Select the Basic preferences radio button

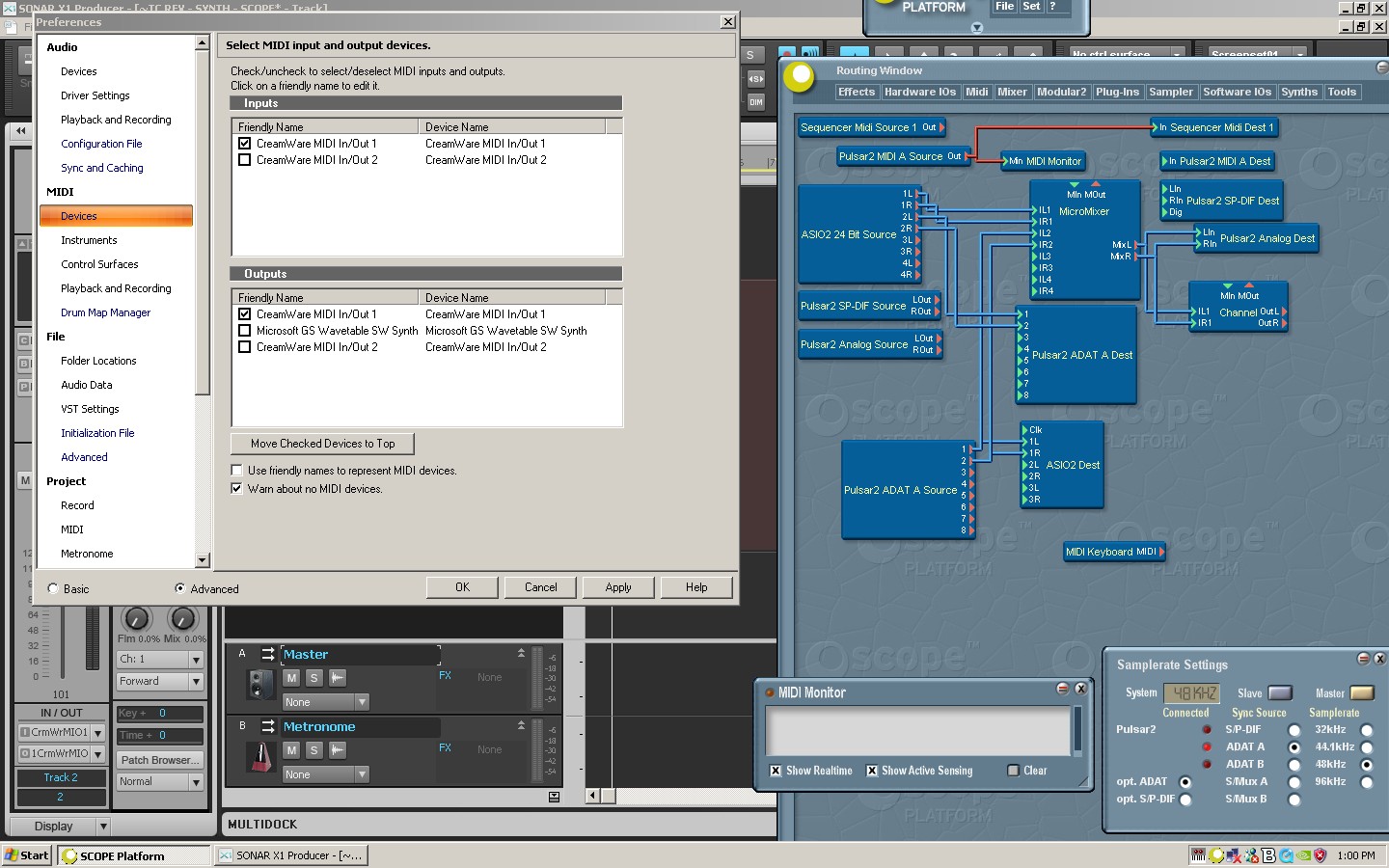point(53,588)
